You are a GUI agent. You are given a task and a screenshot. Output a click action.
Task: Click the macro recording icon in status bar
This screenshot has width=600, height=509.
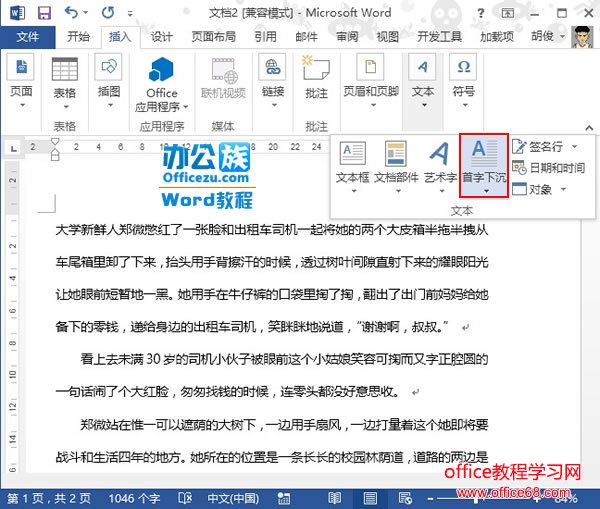[x=284, y=498]
